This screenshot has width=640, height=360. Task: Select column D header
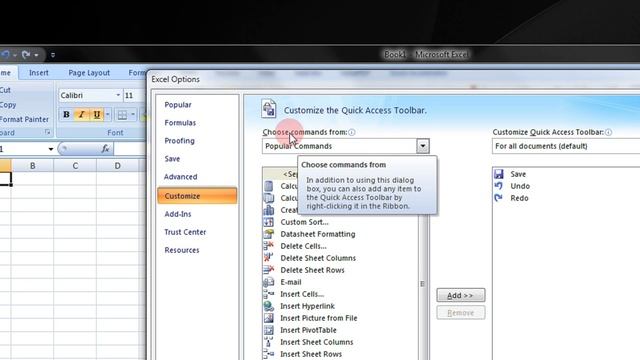118,166
